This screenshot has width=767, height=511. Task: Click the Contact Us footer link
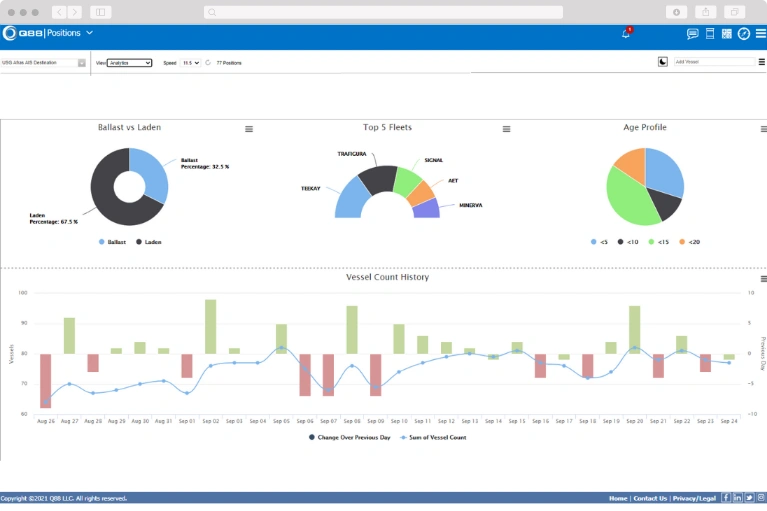click(650, 498)
